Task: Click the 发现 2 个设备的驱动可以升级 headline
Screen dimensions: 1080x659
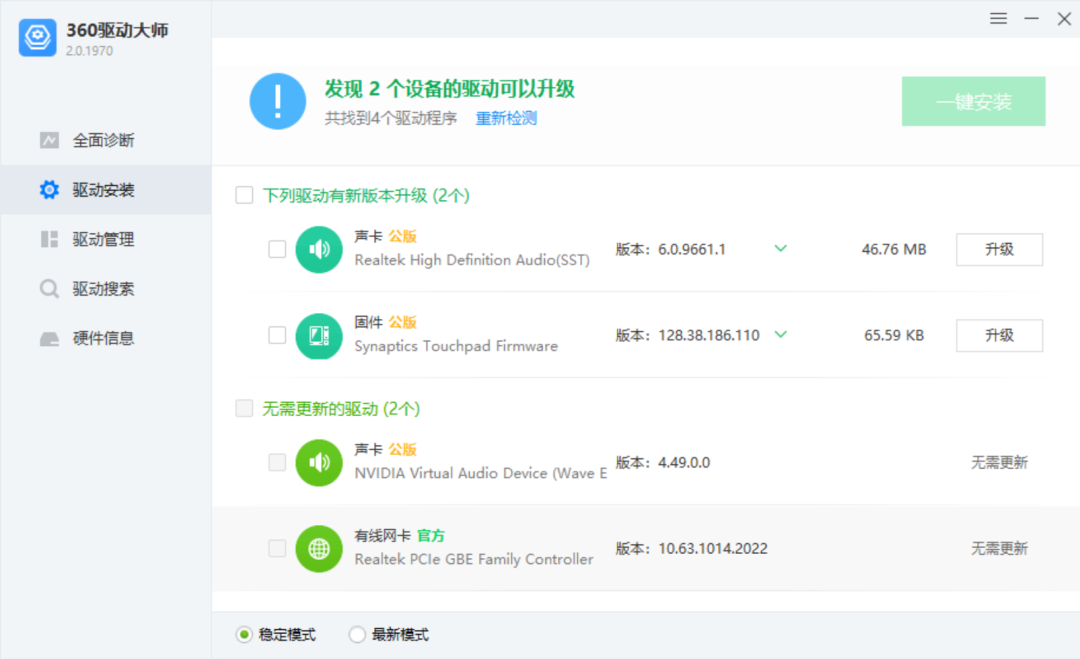Action: tap(450, 89)
